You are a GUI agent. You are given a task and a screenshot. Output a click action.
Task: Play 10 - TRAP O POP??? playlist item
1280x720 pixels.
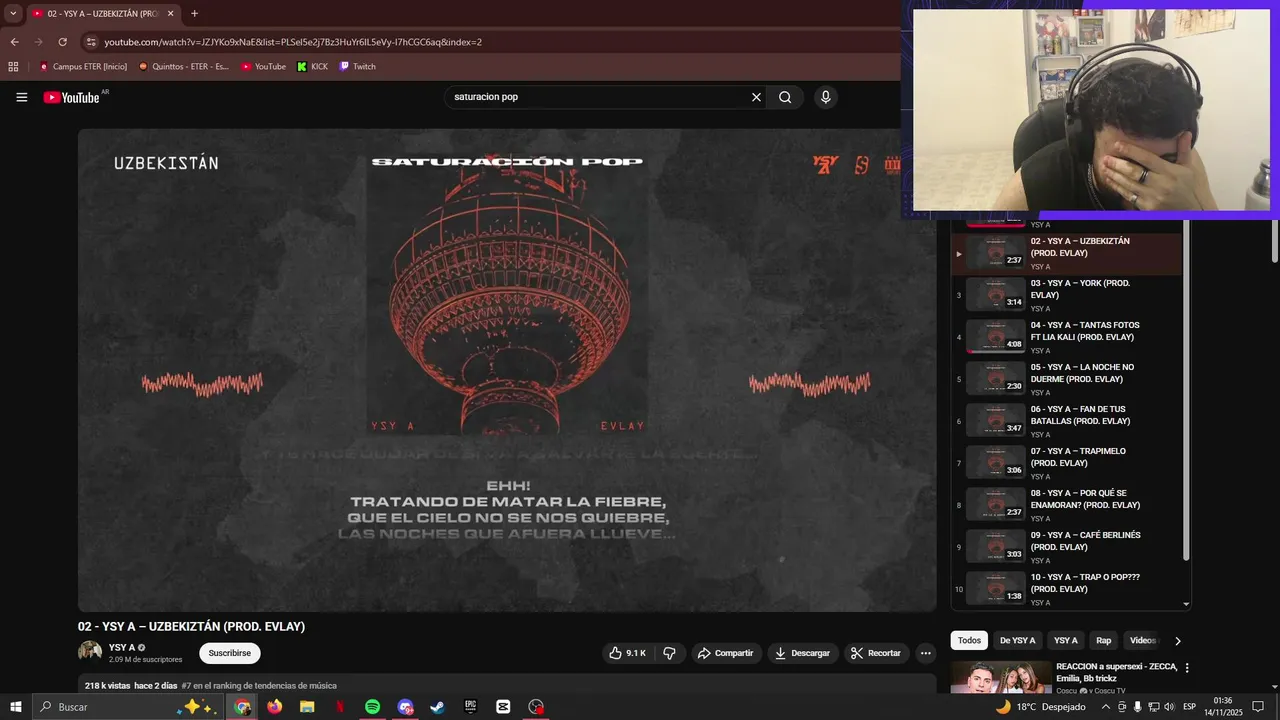click(x=1067, y=590)
